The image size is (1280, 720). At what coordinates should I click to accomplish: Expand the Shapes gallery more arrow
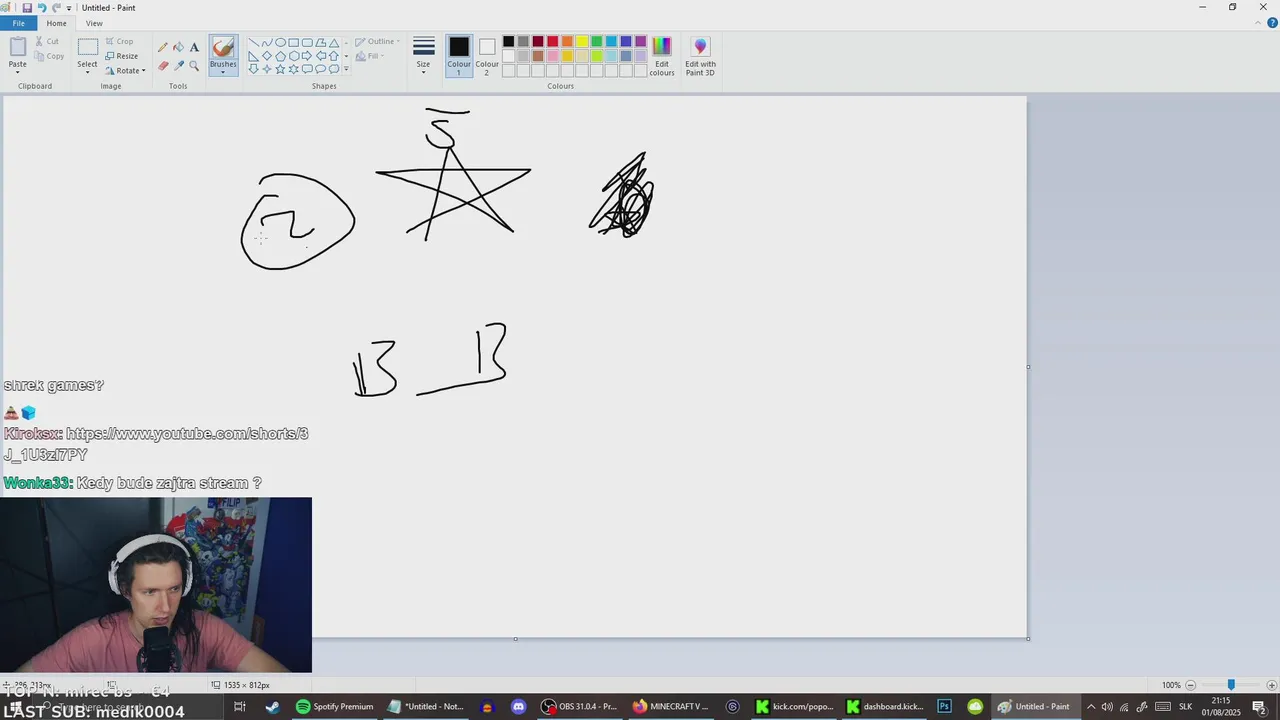[346, 69]
